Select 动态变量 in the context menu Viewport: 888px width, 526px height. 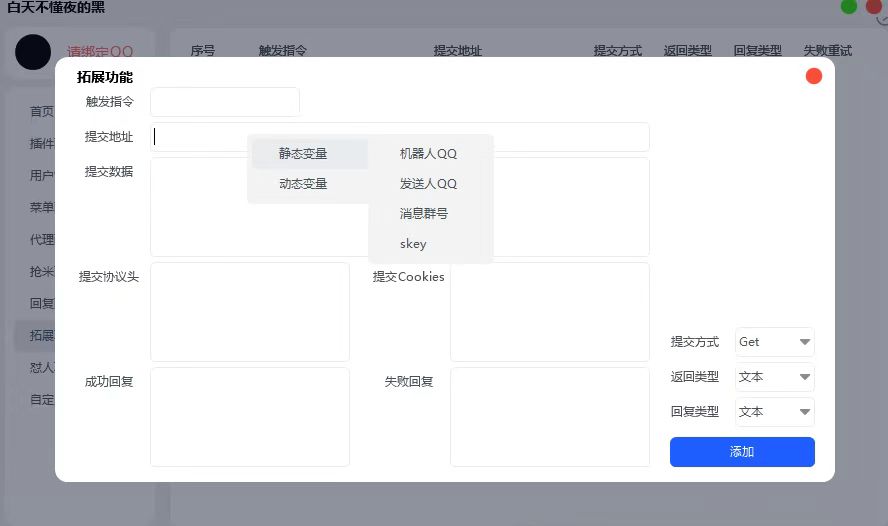coord(304,184)
